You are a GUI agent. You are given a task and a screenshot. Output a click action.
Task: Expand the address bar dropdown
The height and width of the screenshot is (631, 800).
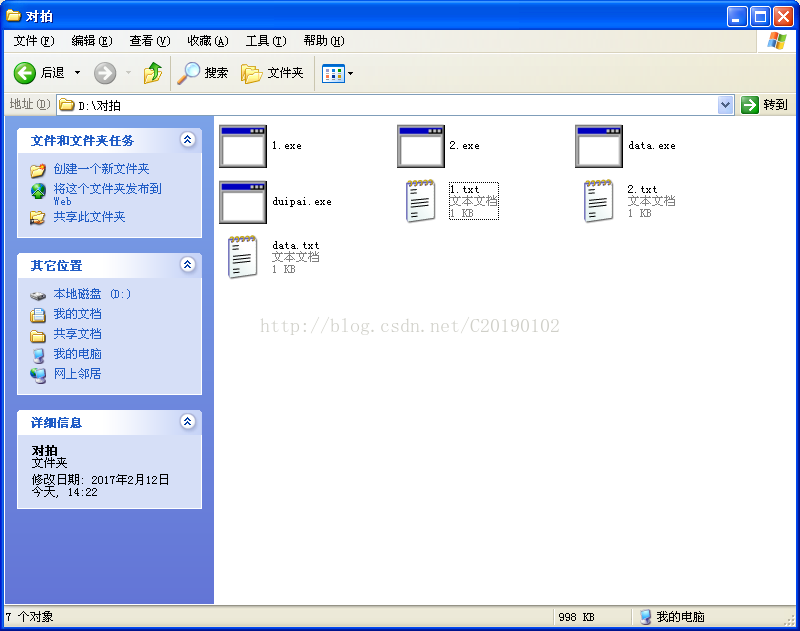coord(725,105)
